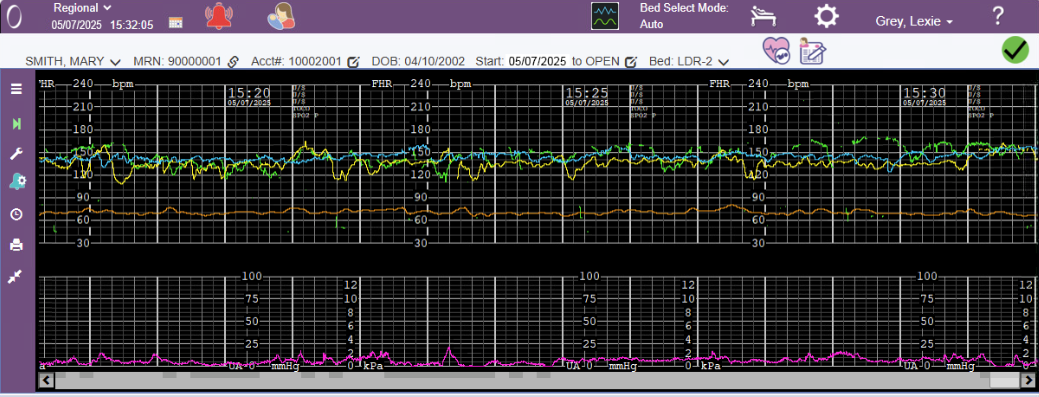Click the MRN link icon

pyautogui.click(x=233, y=62)
